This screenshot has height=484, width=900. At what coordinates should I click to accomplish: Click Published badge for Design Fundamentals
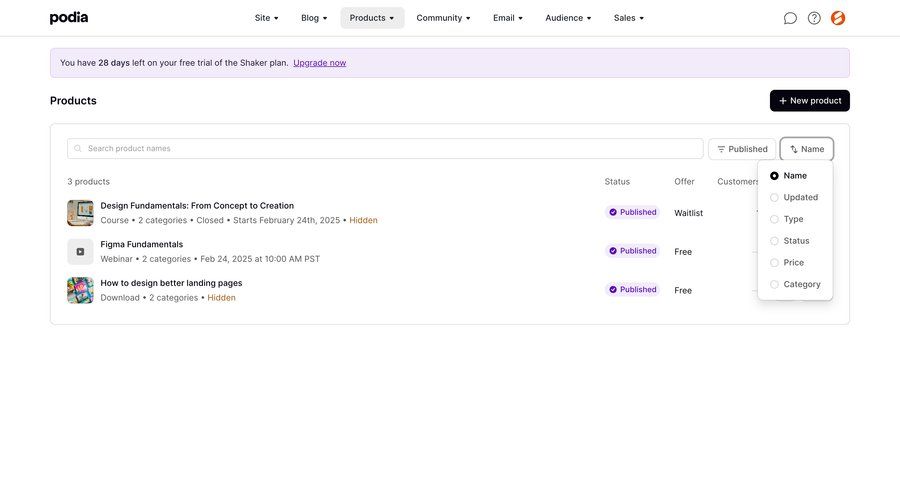(x=632, y=212)
